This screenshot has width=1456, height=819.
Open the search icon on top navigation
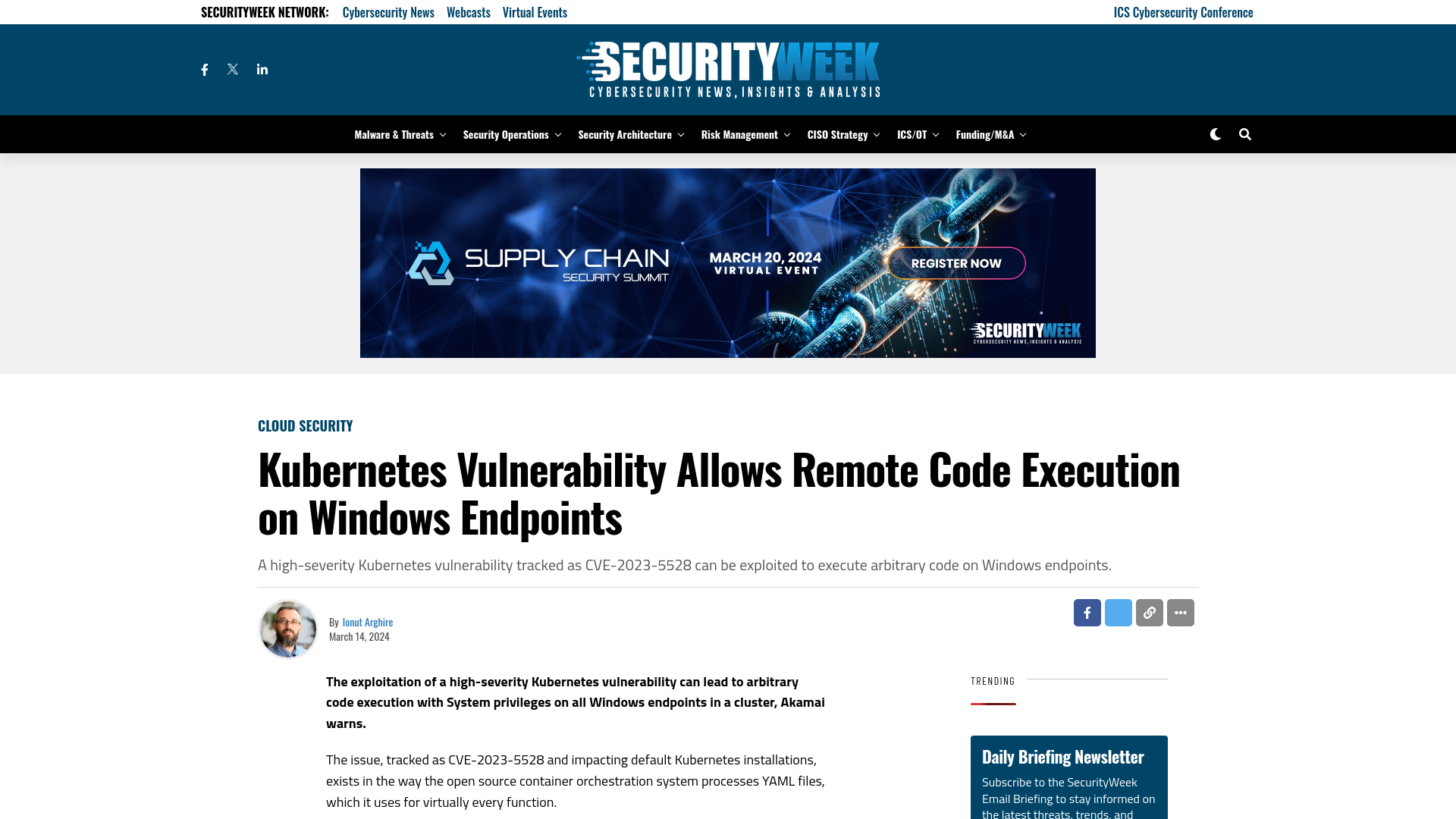1245,134
